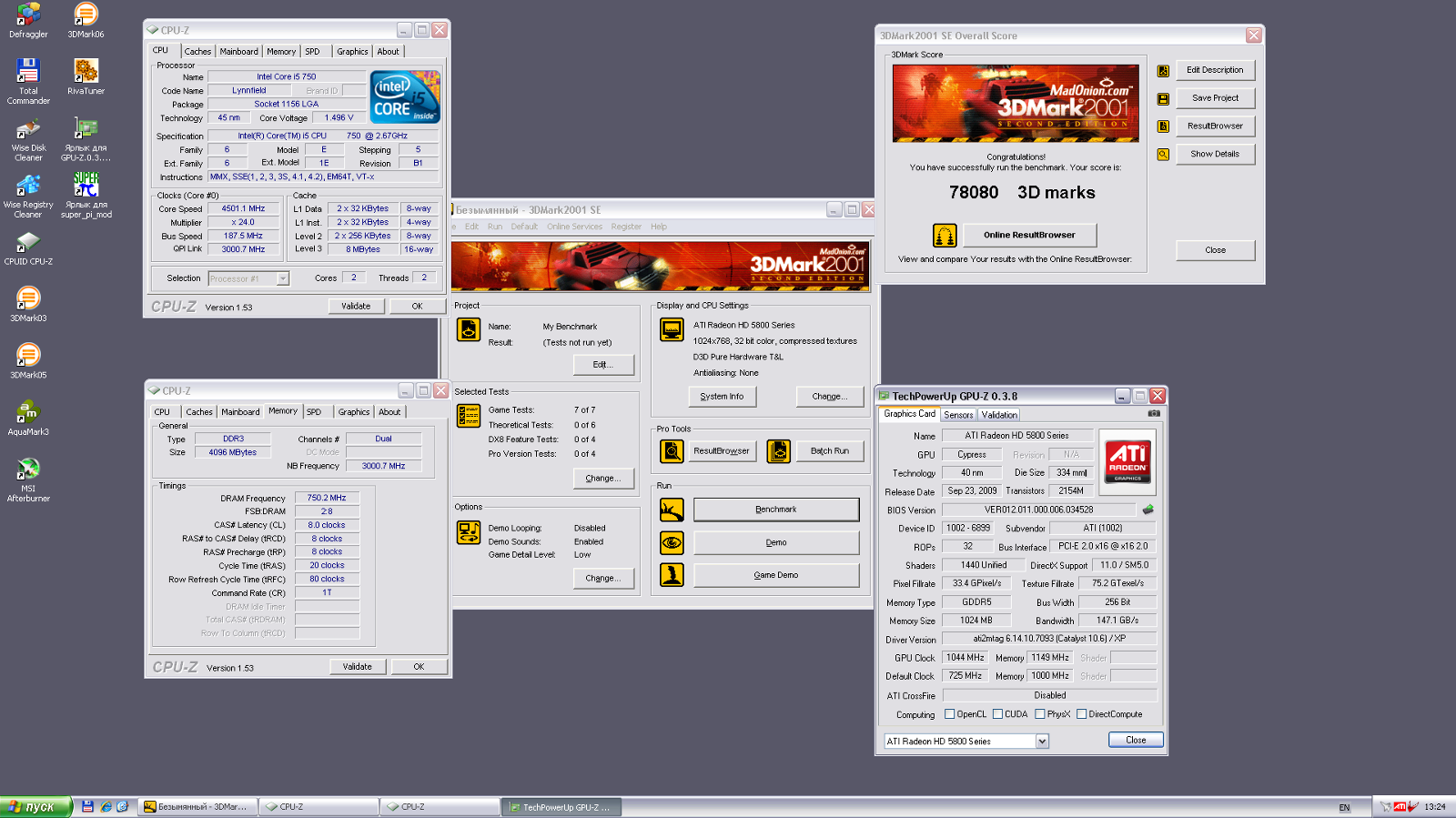Click the Windows Start button
The height and width of the screenshot is (818, 1456).
tap(35, 807)
